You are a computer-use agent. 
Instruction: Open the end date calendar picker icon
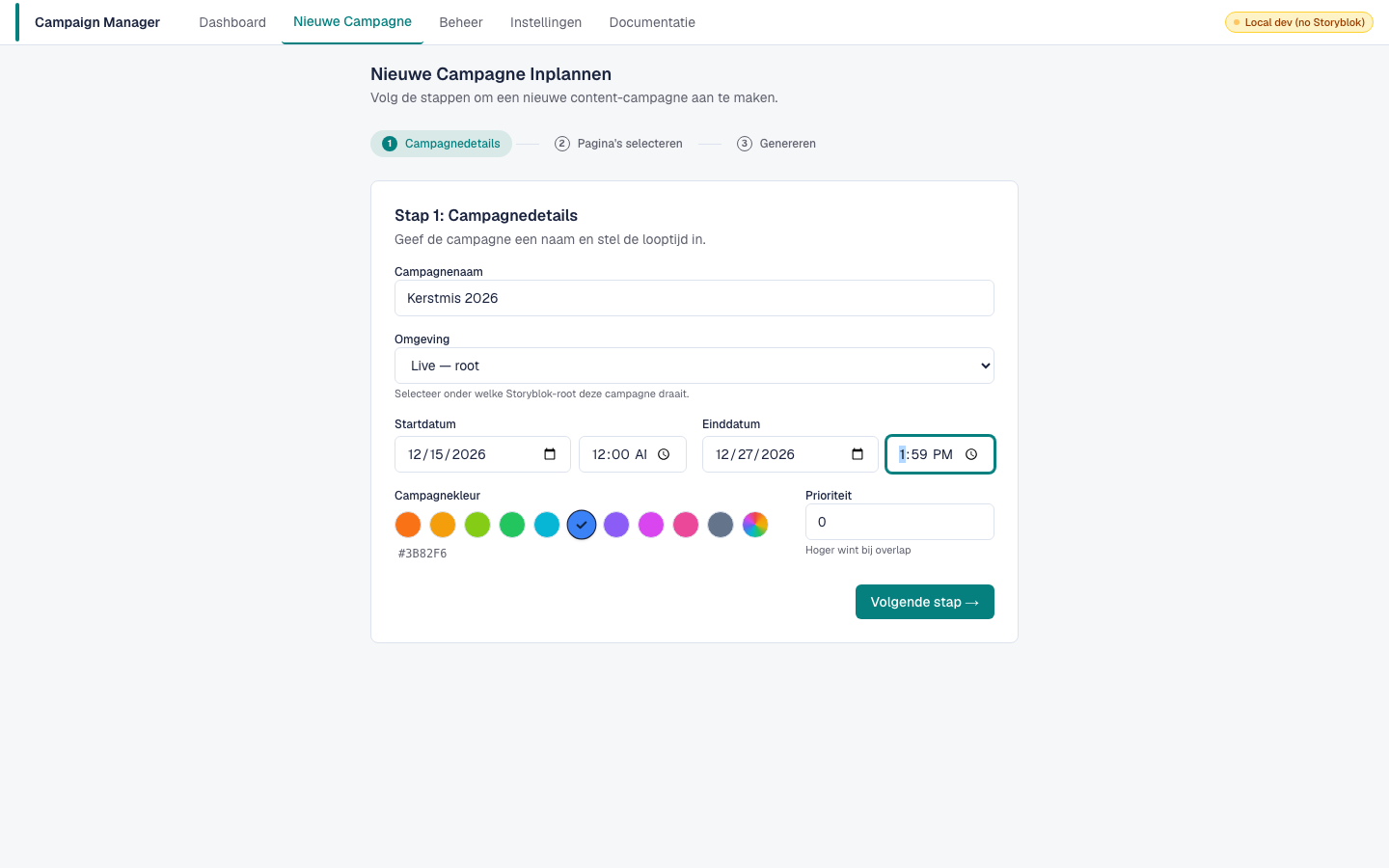pyautogui.click(x=858, y=454)
